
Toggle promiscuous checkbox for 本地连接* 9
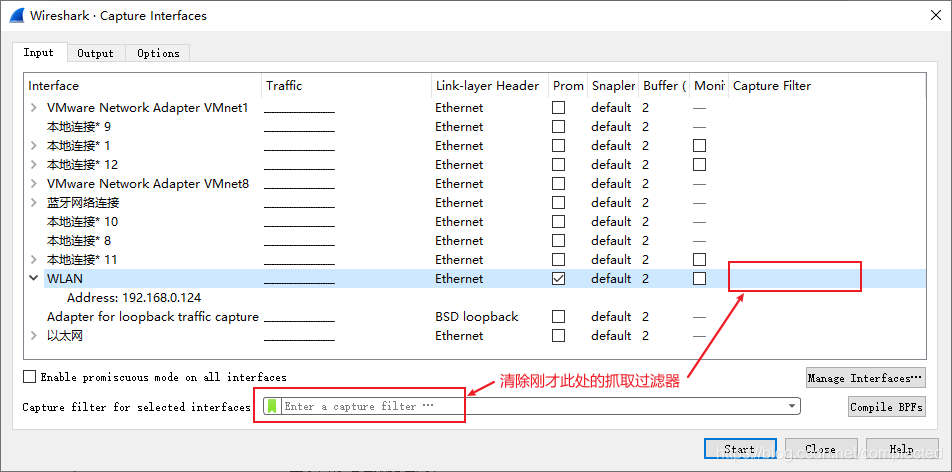pos(558,126)
